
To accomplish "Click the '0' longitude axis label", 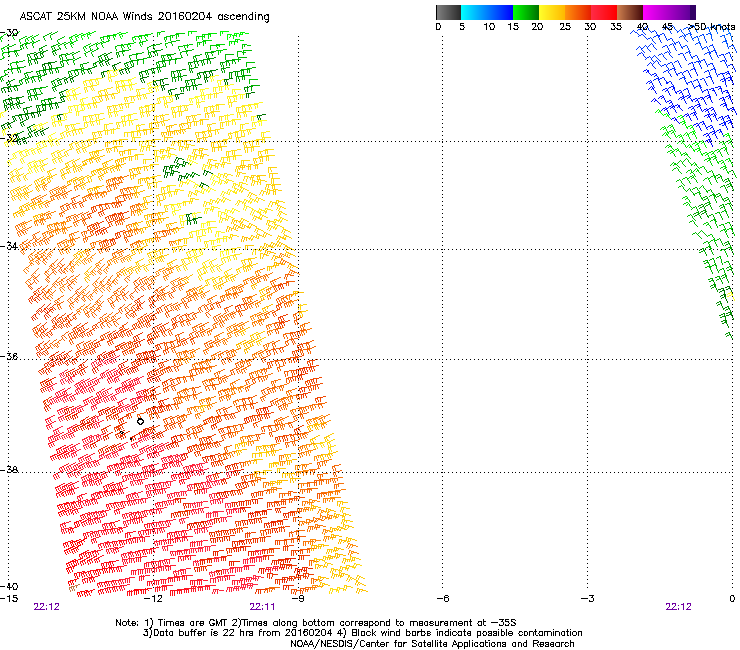I will (x=732, y=599).
